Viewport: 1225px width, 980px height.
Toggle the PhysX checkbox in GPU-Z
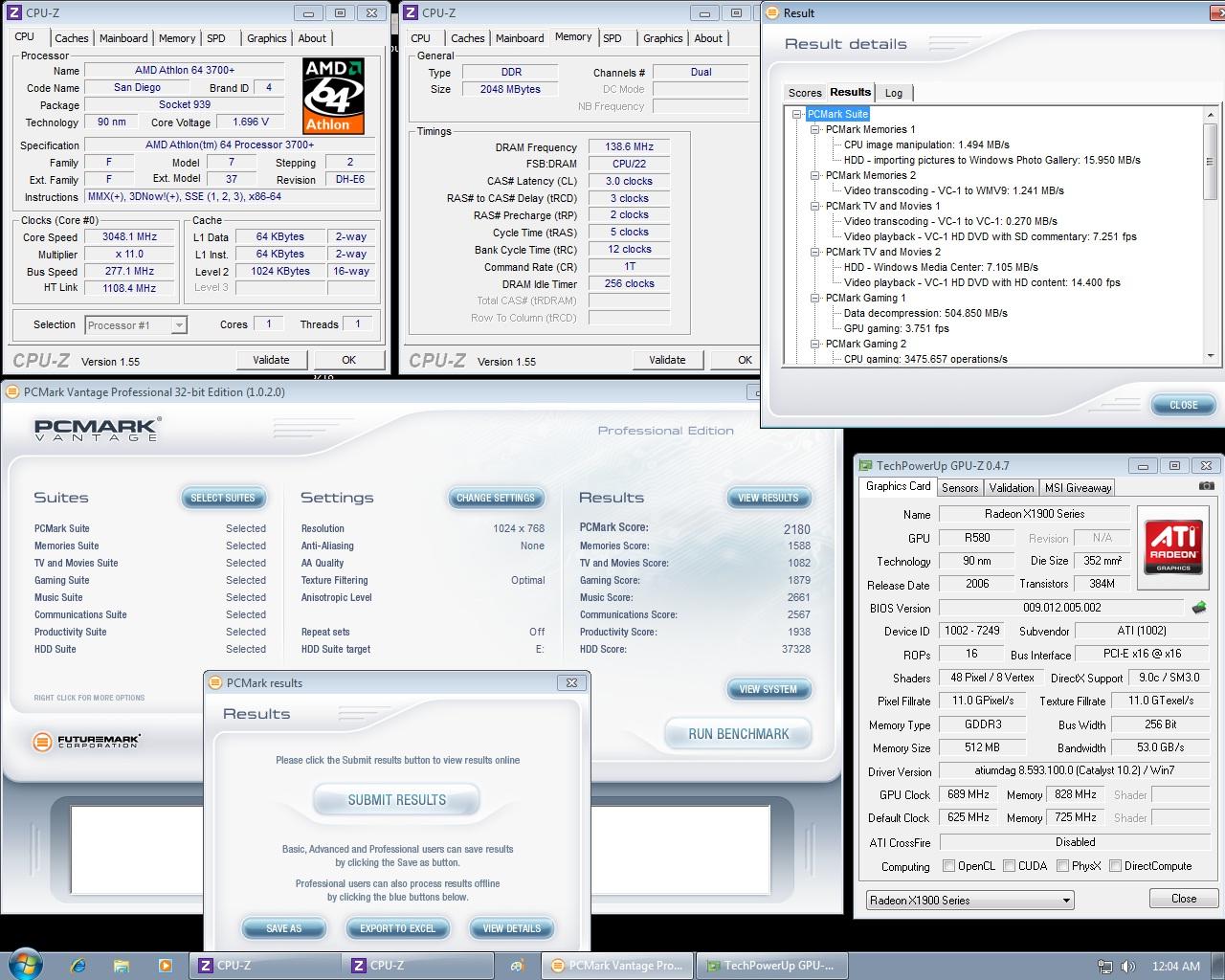(1063, 866)
